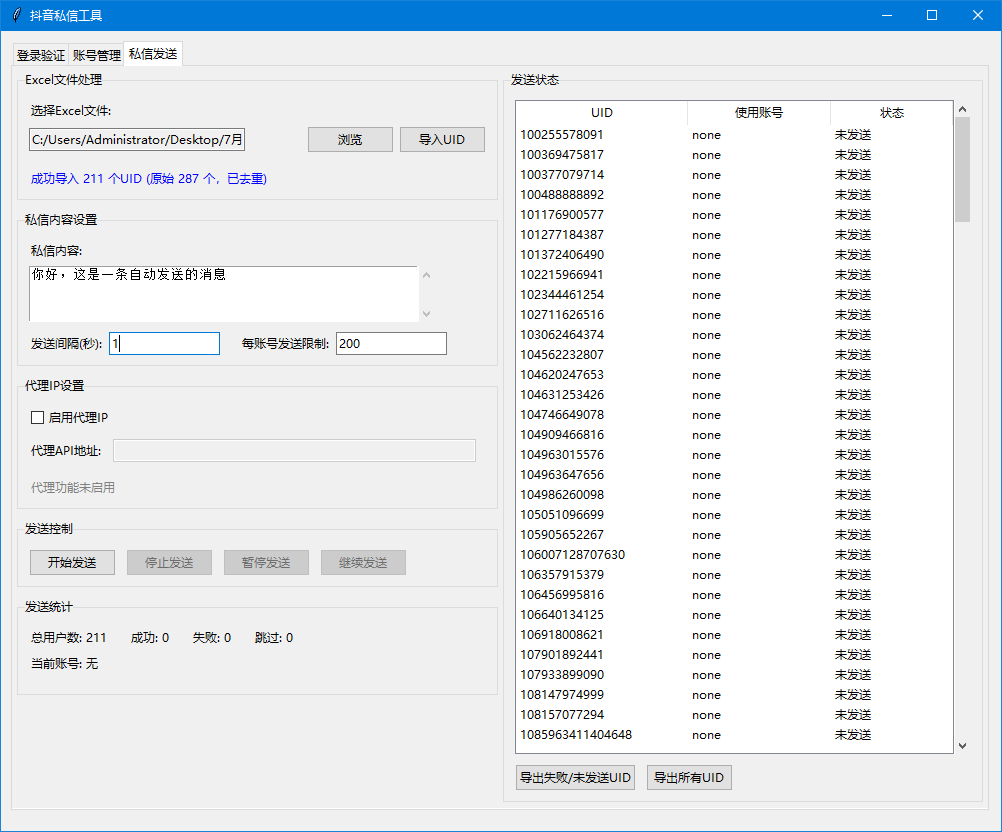1002x832 pixels.
Task: Select row with UID 104631253426
Action: pos(734,395)
